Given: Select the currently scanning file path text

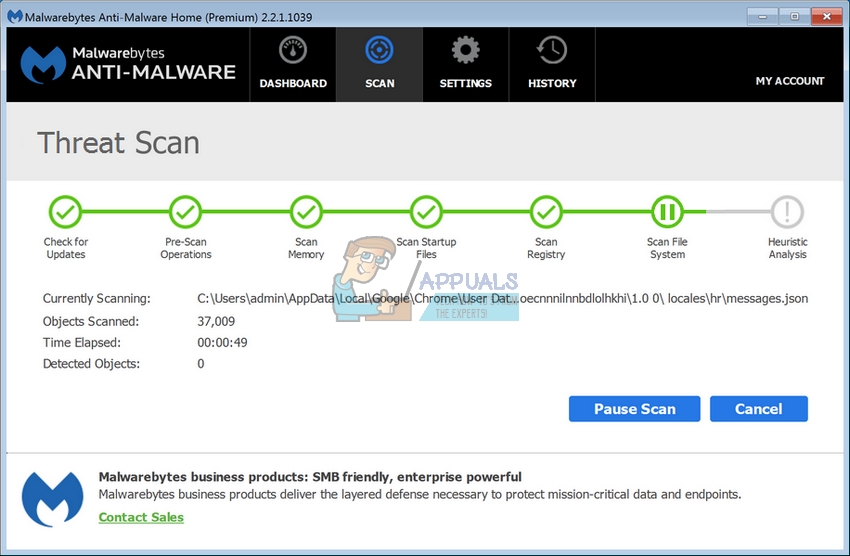Looking at the screenshot, I should (503, 299).
